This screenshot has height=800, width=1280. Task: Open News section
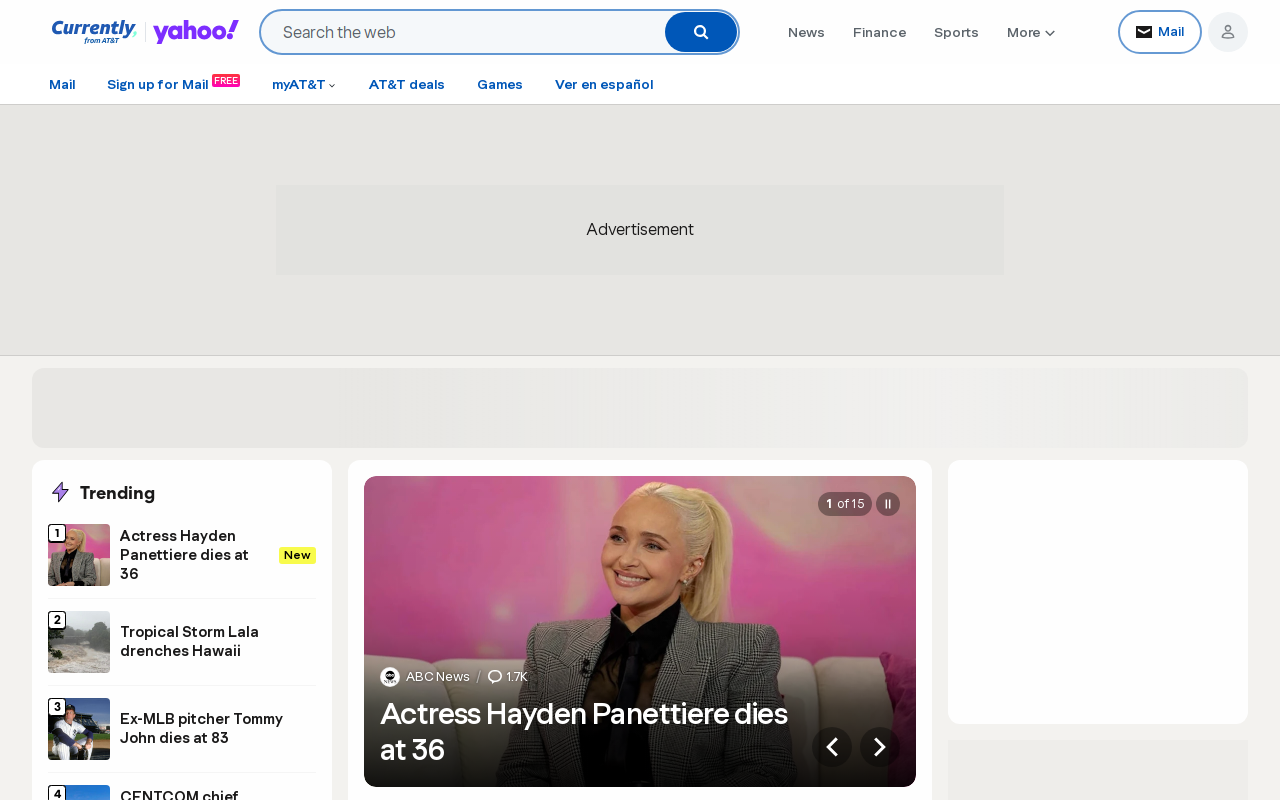pos(806,32)
